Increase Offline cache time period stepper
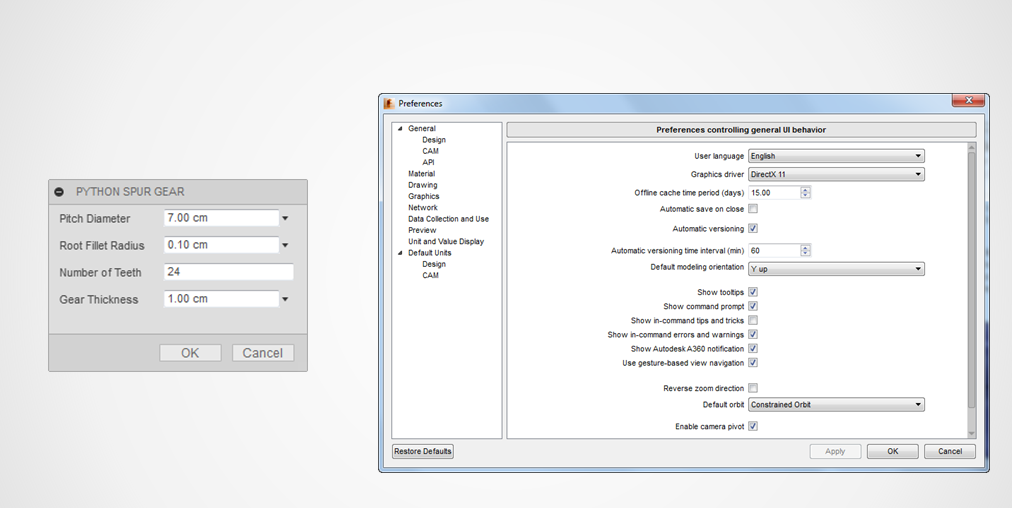This screenshot has height=508, width=1012. click(806, 189)
